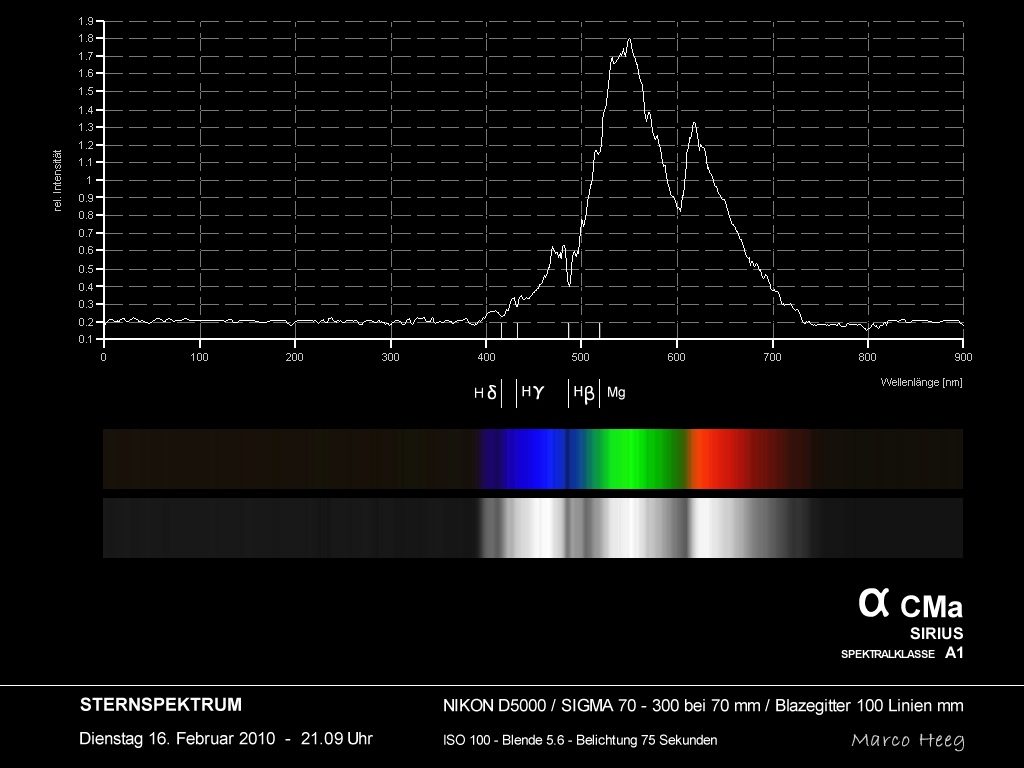Select the SIRIUS star name text
This screenshot has width=1024, height=768.
coord(936,633)
